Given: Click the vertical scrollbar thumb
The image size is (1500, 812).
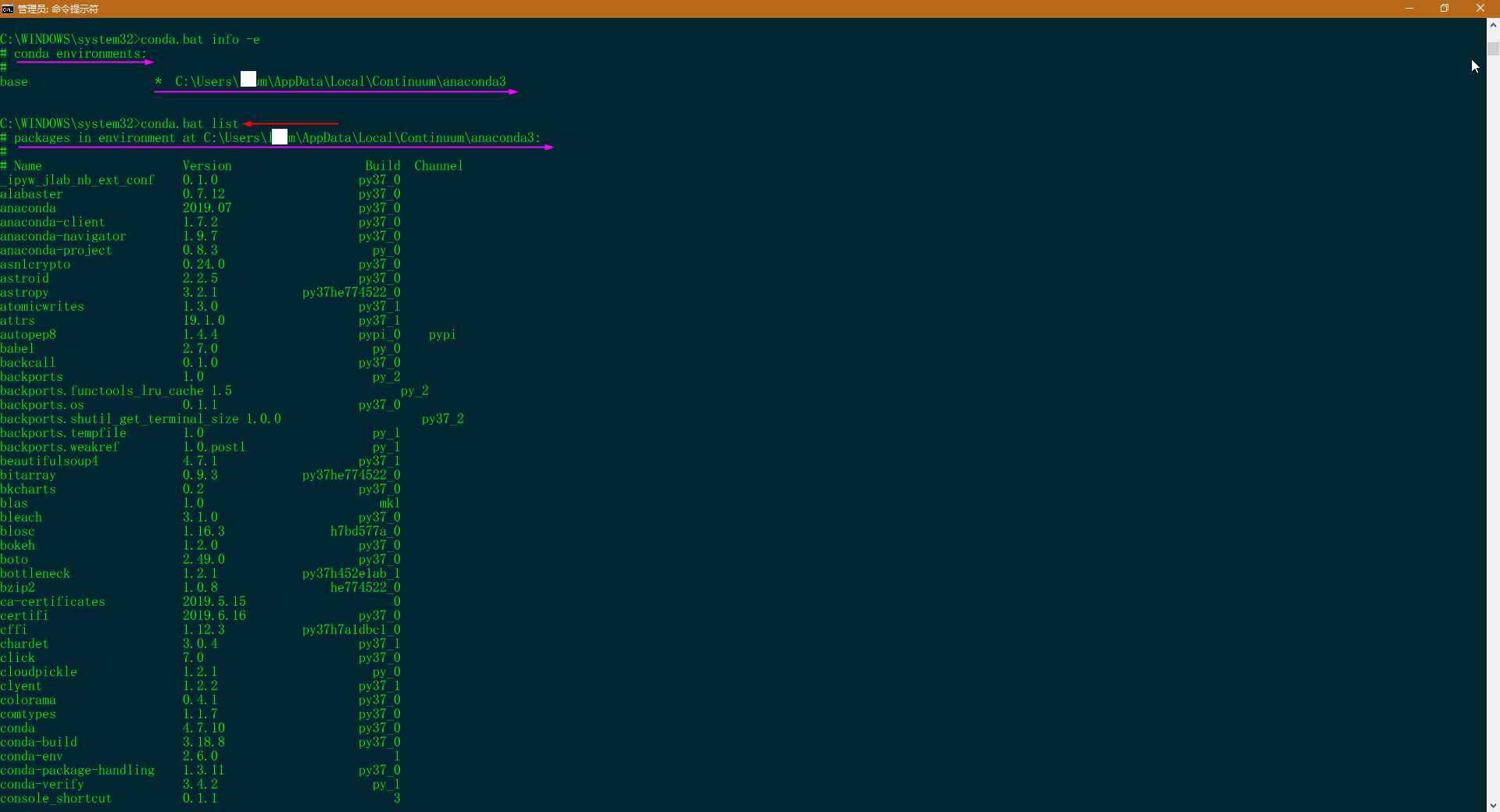Looking at the screenshot, I should point(1493,48).
